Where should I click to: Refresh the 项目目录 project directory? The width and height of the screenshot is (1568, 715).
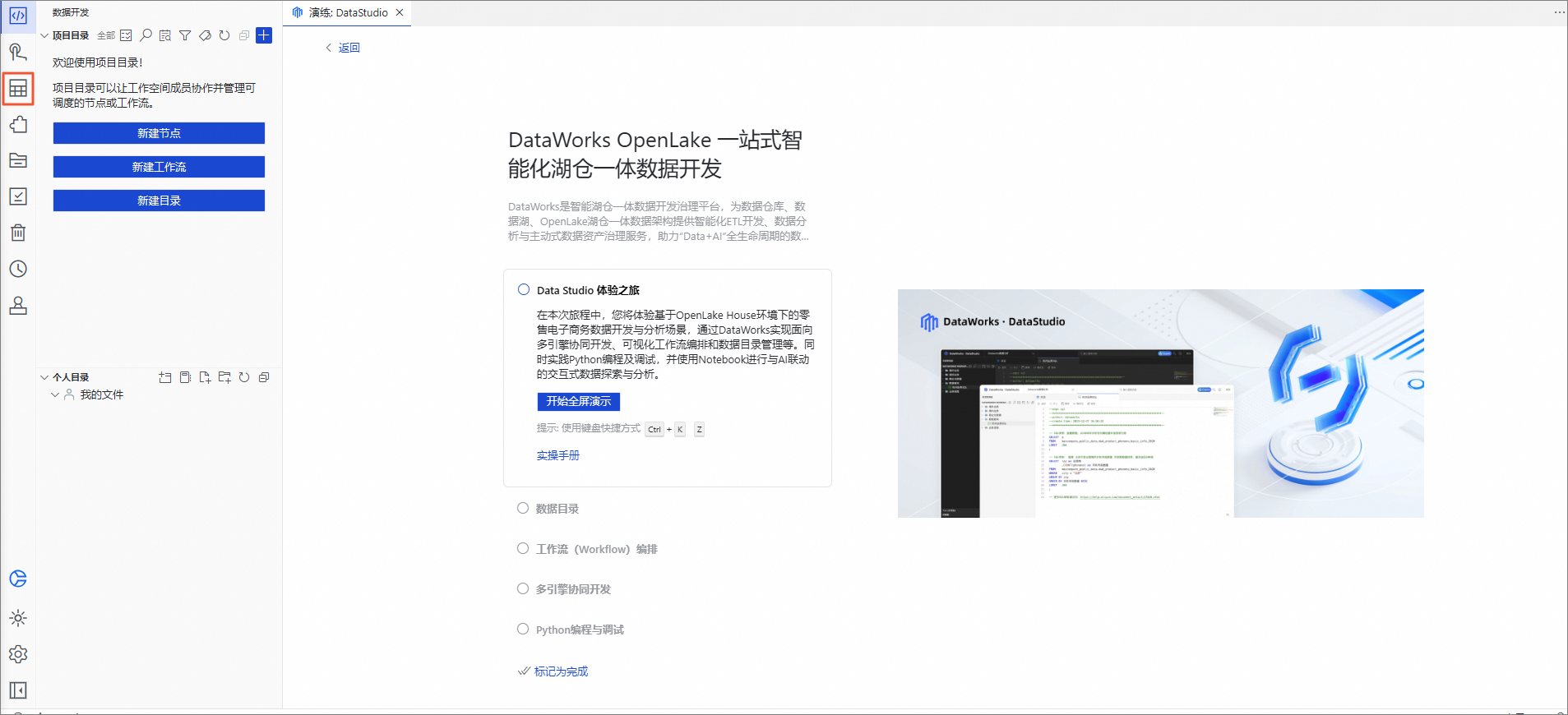(224, 35)
